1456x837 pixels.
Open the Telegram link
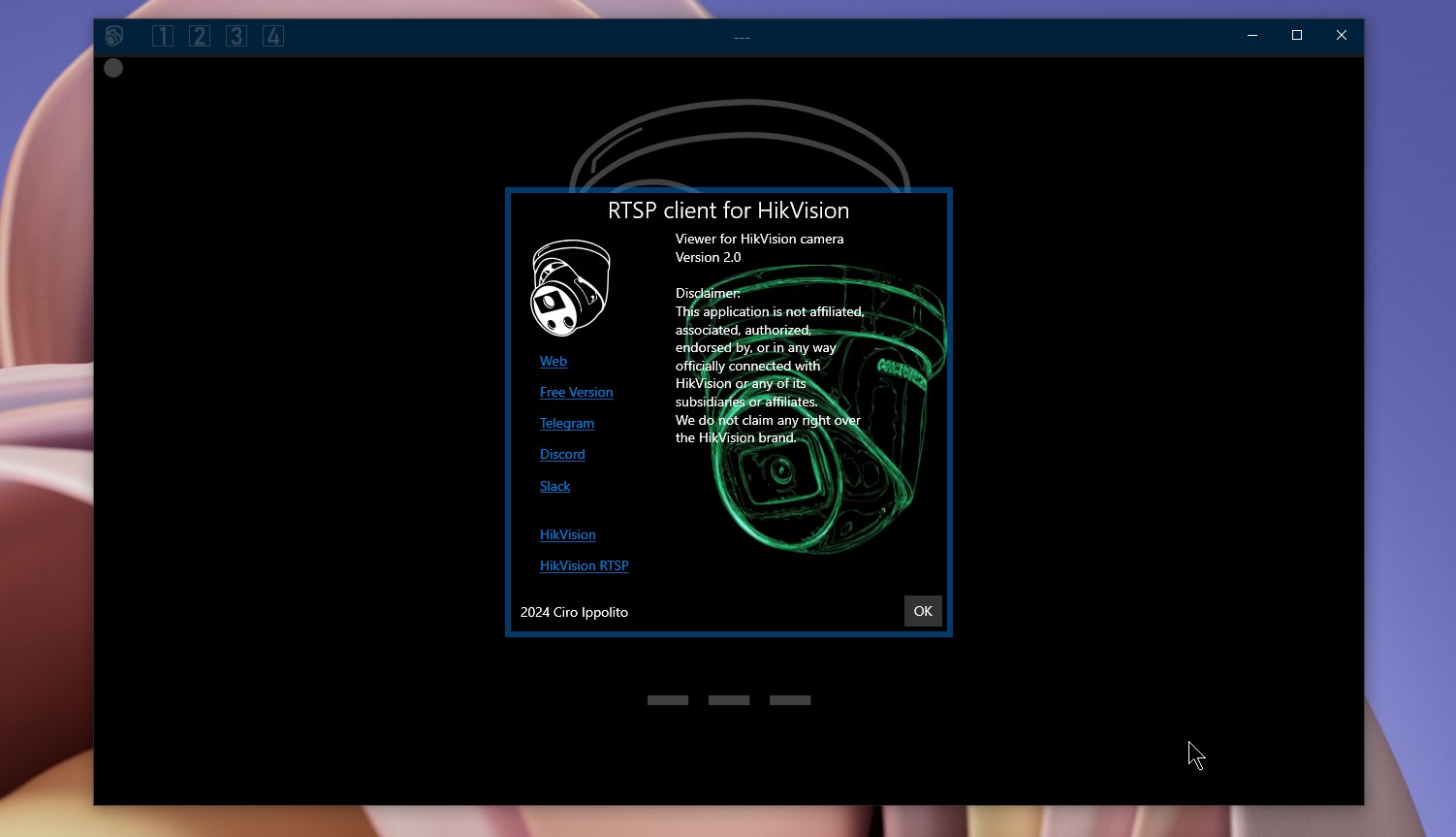(567, 423)
